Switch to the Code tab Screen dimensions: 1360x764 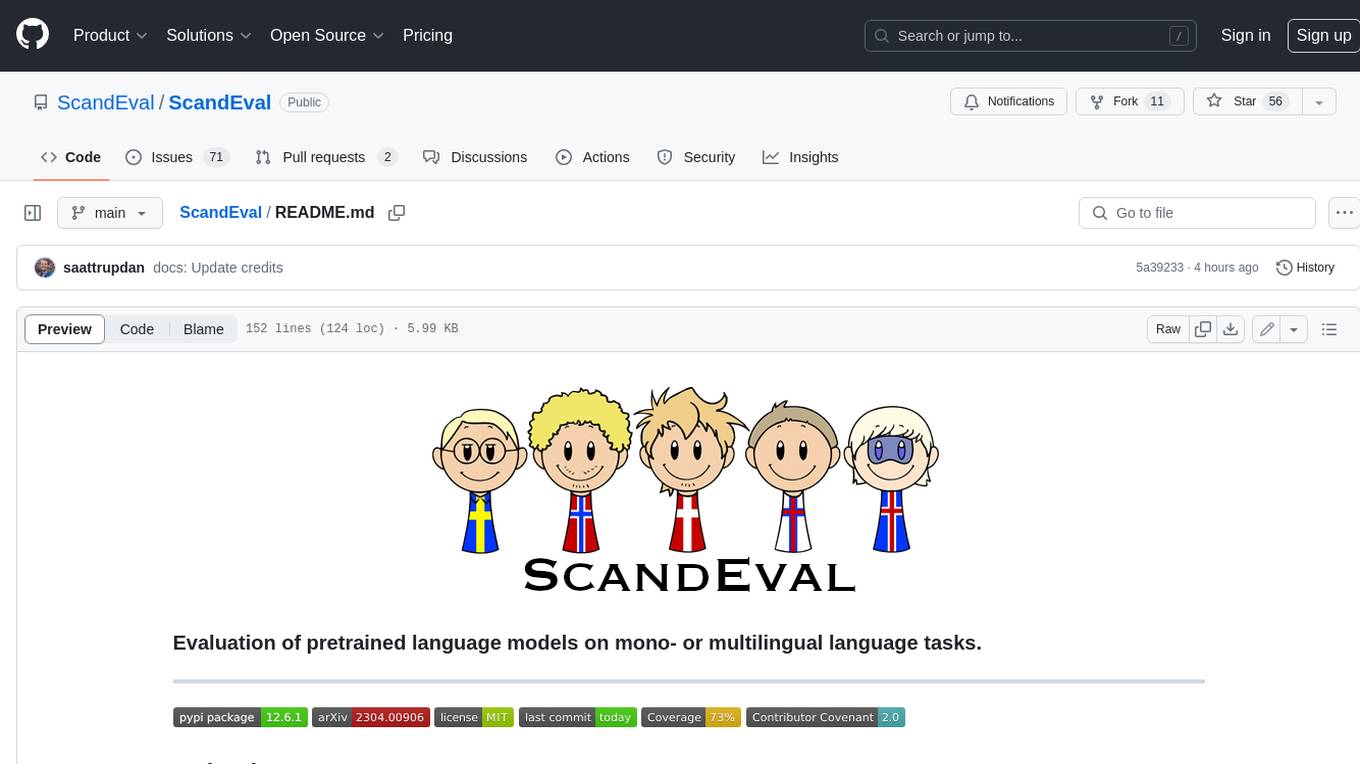71,157
